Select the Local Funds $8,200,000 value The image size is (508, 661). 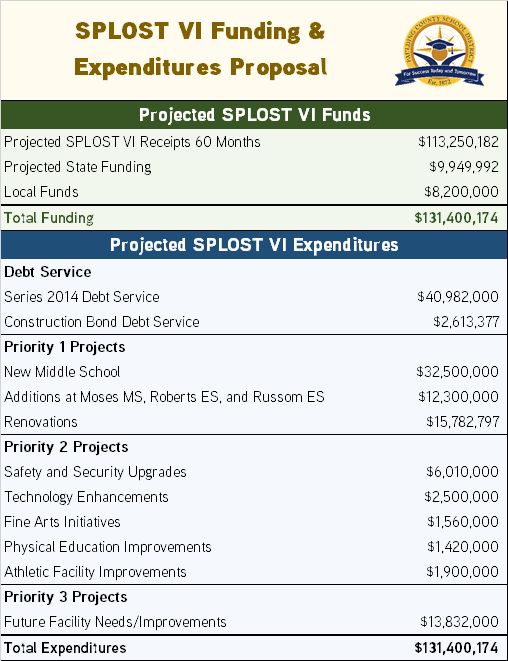tap(462, 192)
